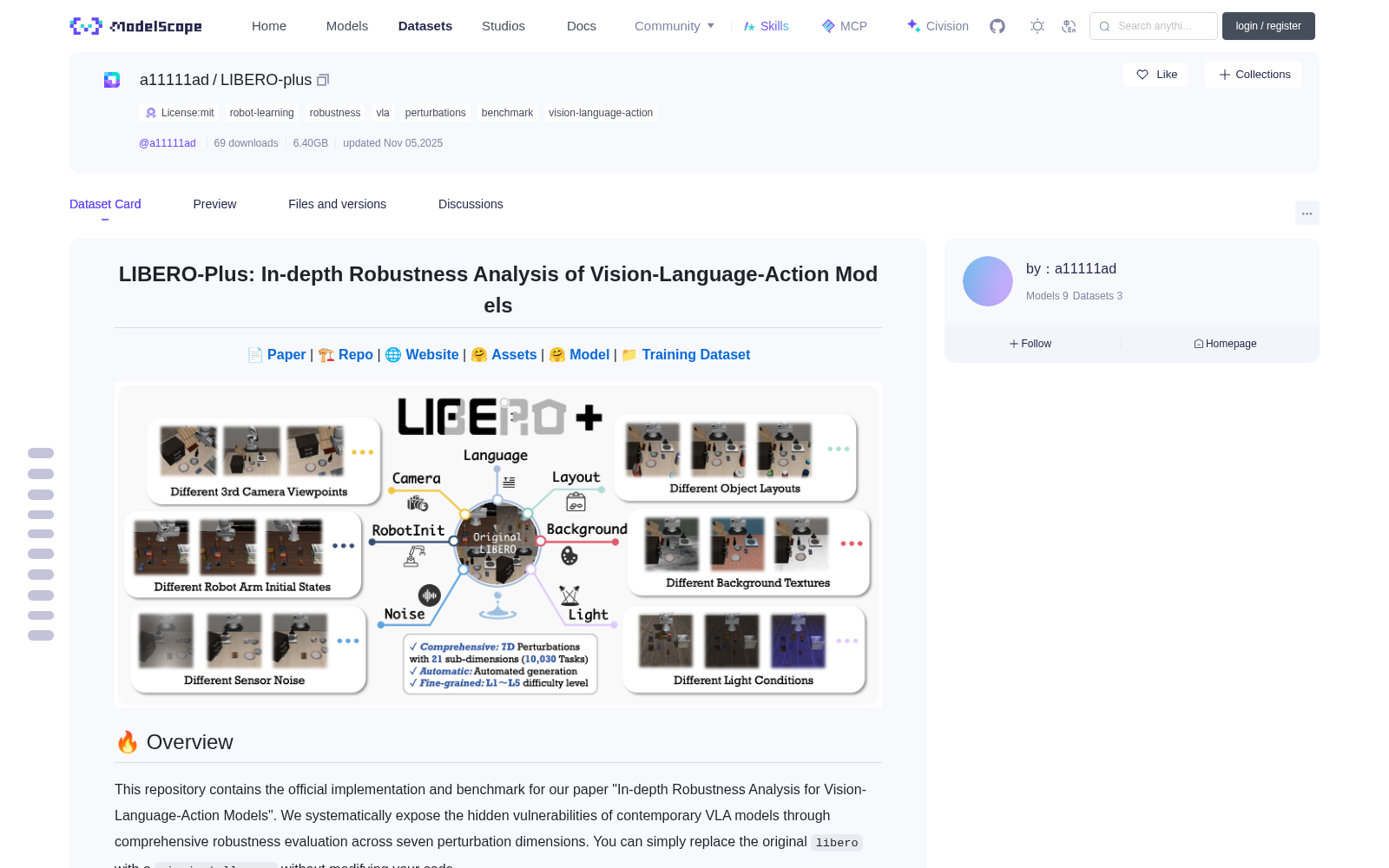Image resolution: width=1389 pixels, height=868 pixels.
Task: Click the inline 'libero' code snippet
Action: (837, 843)
